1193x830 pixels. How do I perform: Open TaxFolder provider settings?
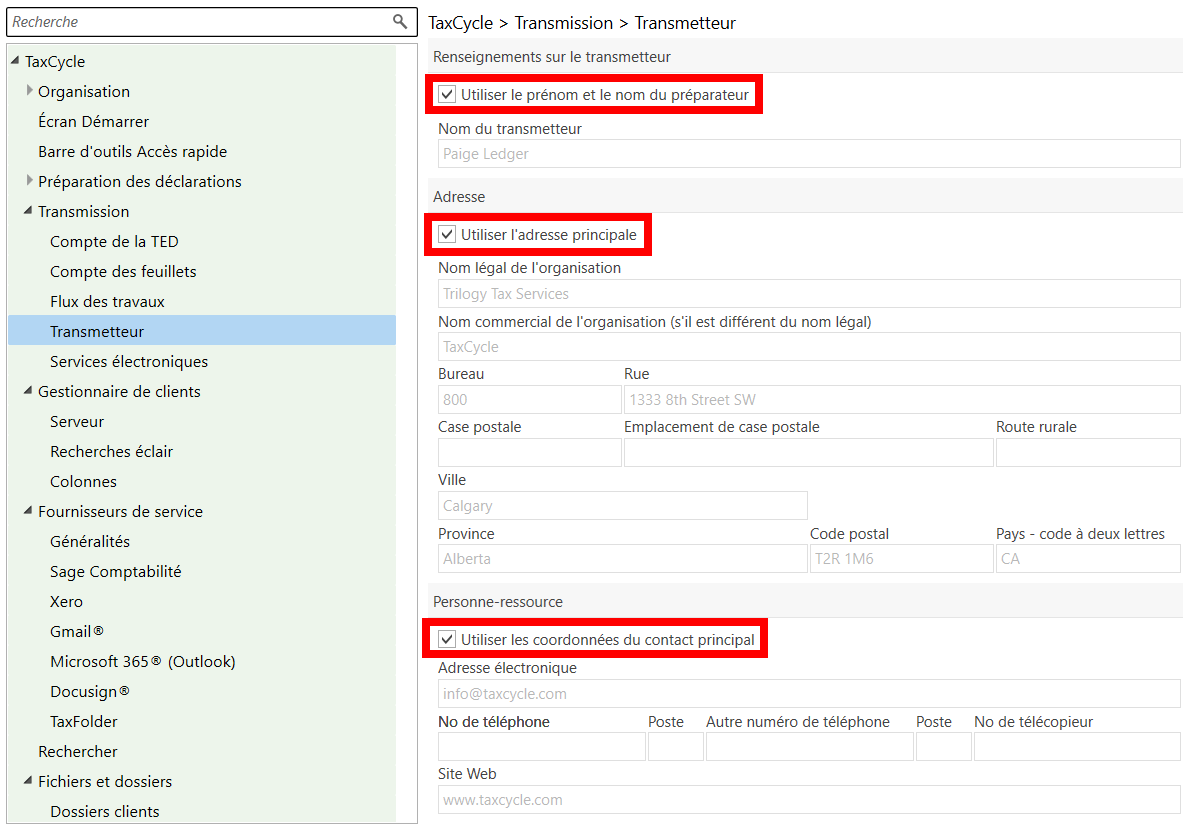84,721
